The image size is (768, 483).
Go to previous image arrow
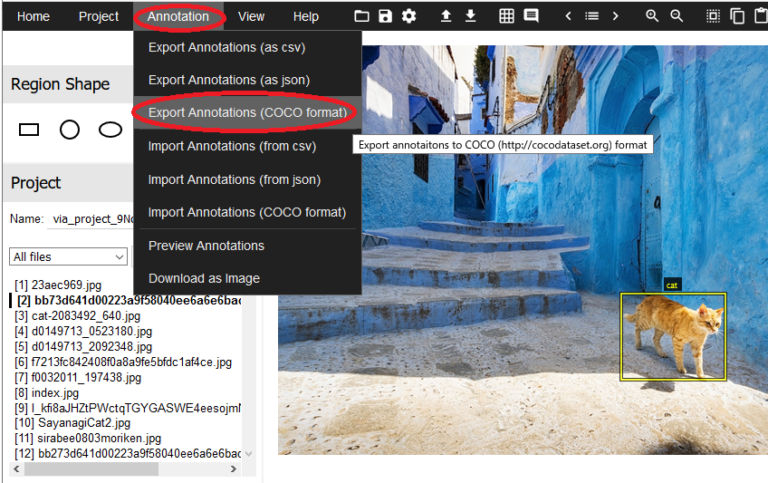pyautogui.click(x=568, y=16)
